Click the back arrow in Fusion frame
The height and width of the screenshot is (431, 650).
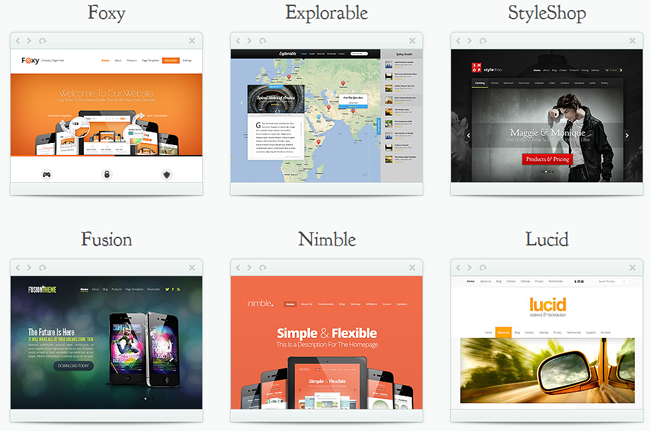pyautogui.click(x=18, y=268)
